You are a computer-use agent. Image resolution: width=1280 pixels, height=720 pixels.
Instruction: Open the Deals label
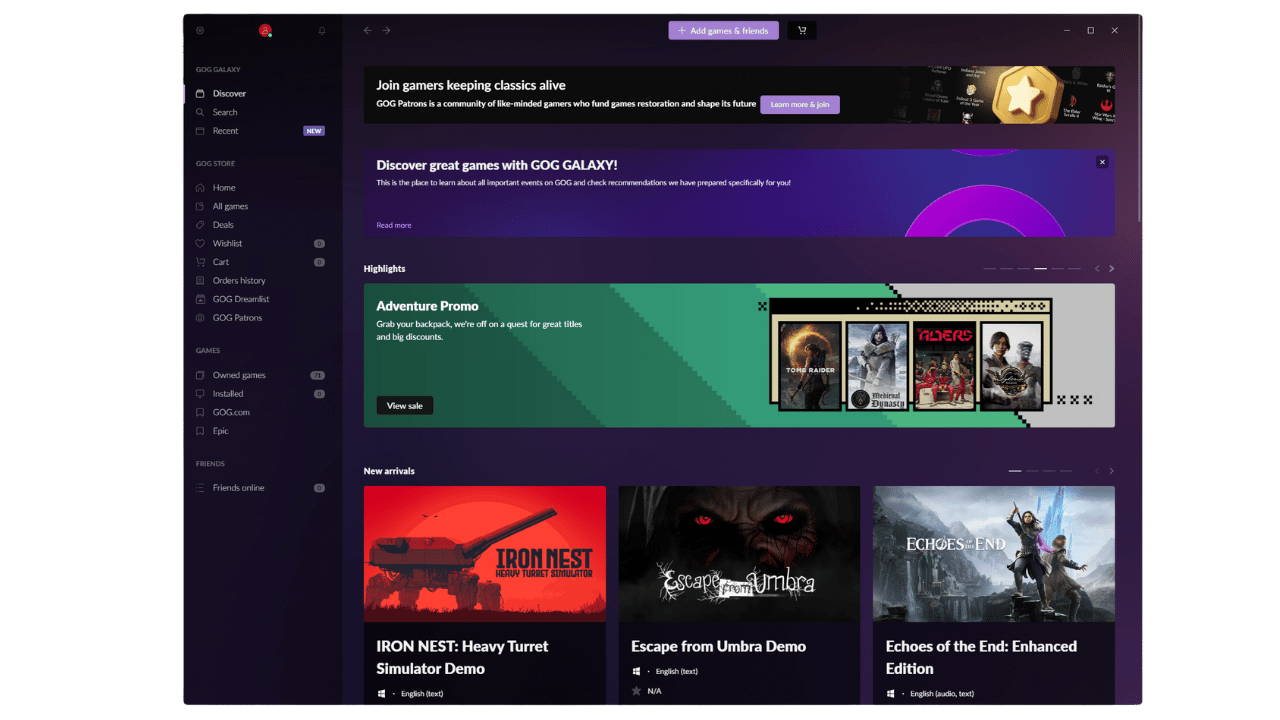click(223, 225)
